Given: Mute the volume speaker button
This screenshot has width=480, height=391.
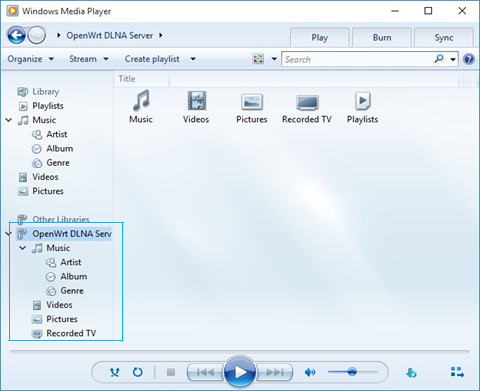Looking at the screenshot, I should pyautogui.click(x=310, y=372).
